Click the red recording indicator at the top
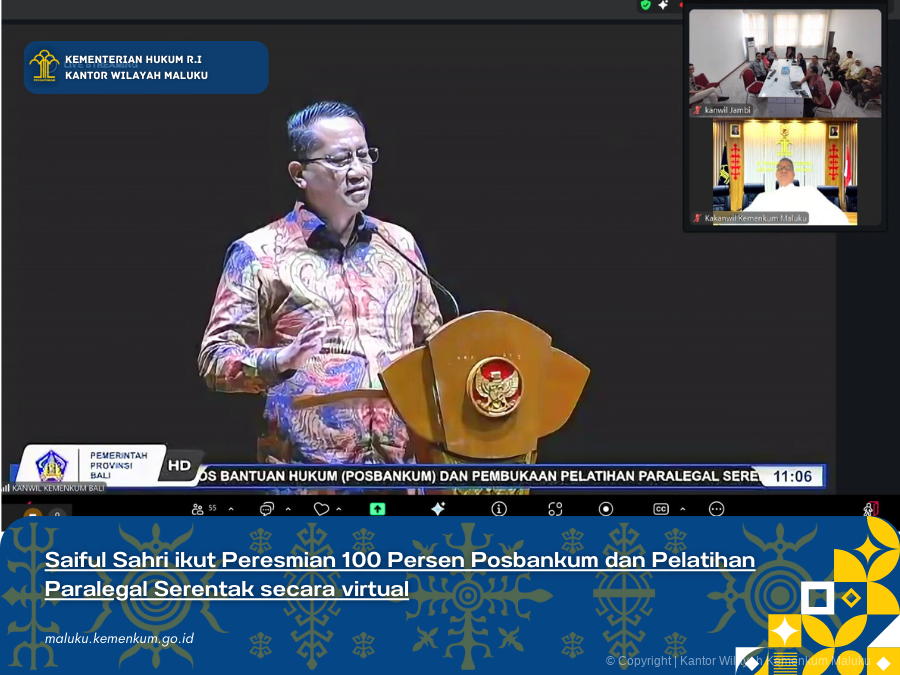The width and height of the screenshot is (900, 675). 681,5
